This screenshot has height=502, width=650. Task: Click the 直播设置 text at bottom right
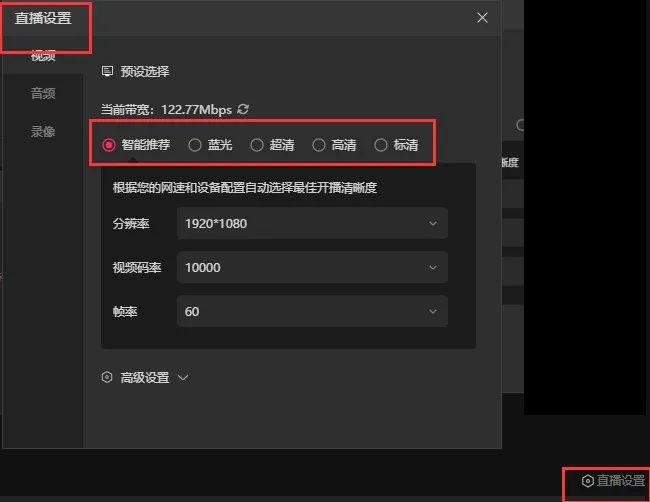coord(620,481)
